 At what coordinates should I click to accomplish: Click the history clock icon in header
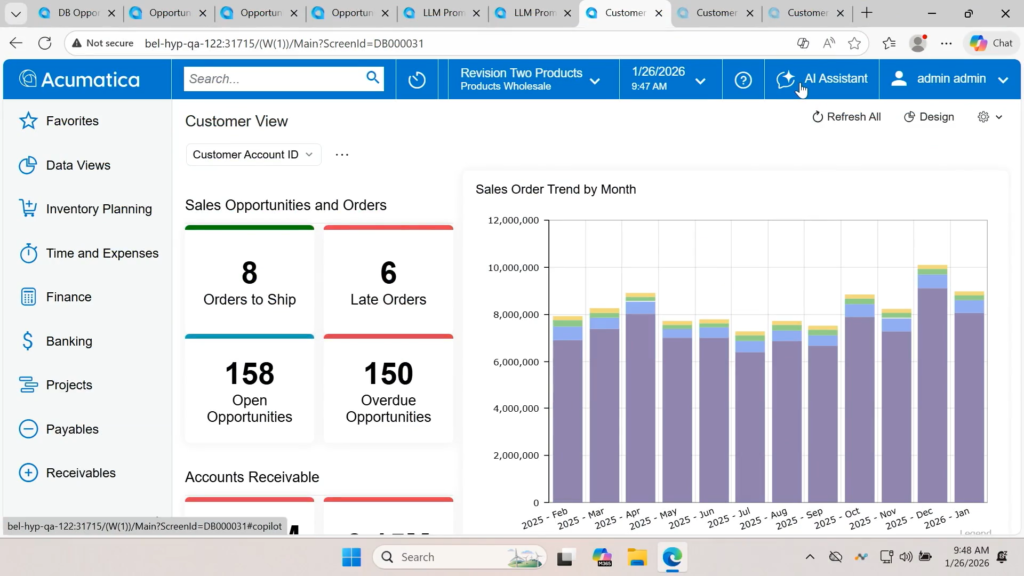(x=417, y=80)
